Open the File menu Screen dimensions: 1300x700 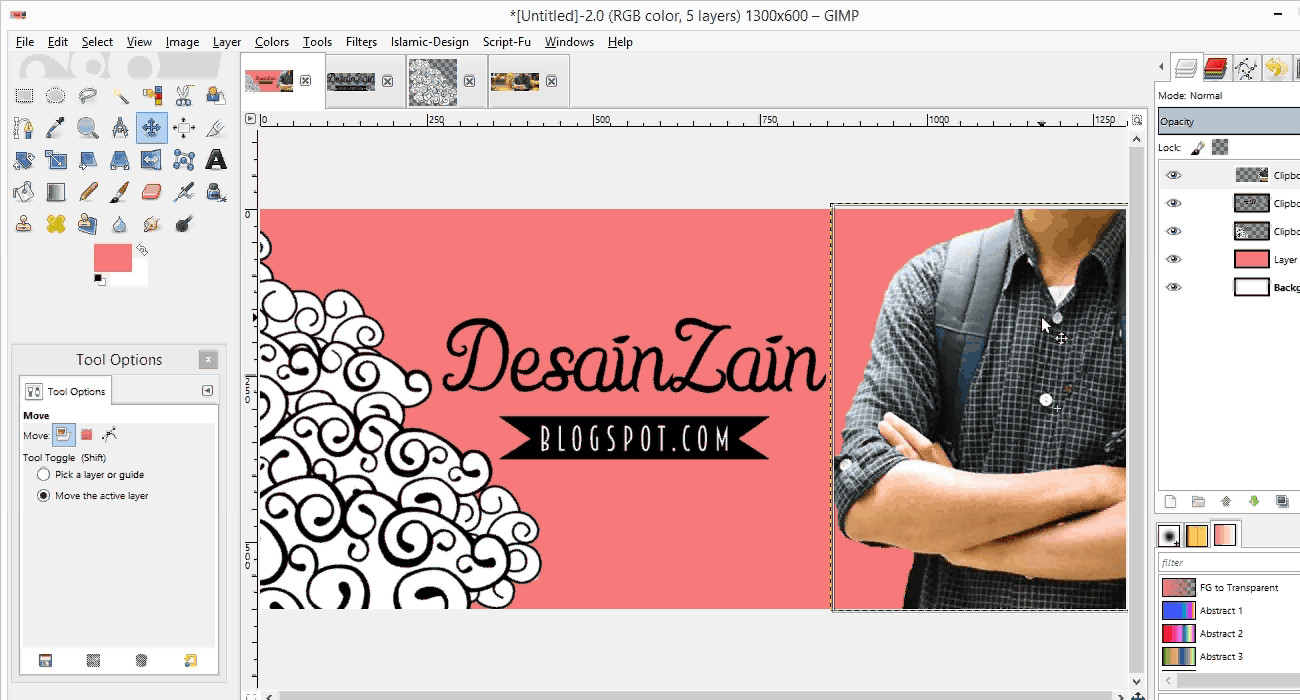[x=25, y=42]
